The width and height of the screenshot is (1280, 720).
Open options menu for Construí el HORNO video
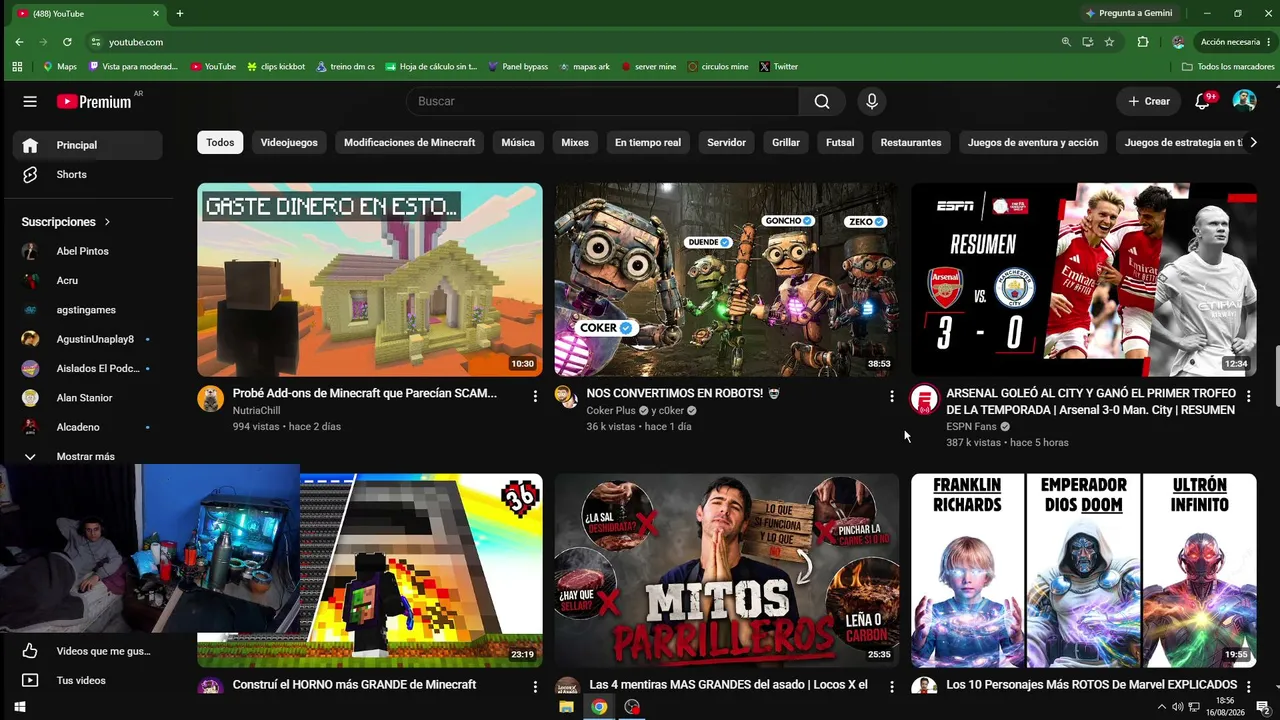(x=535, y=688)
